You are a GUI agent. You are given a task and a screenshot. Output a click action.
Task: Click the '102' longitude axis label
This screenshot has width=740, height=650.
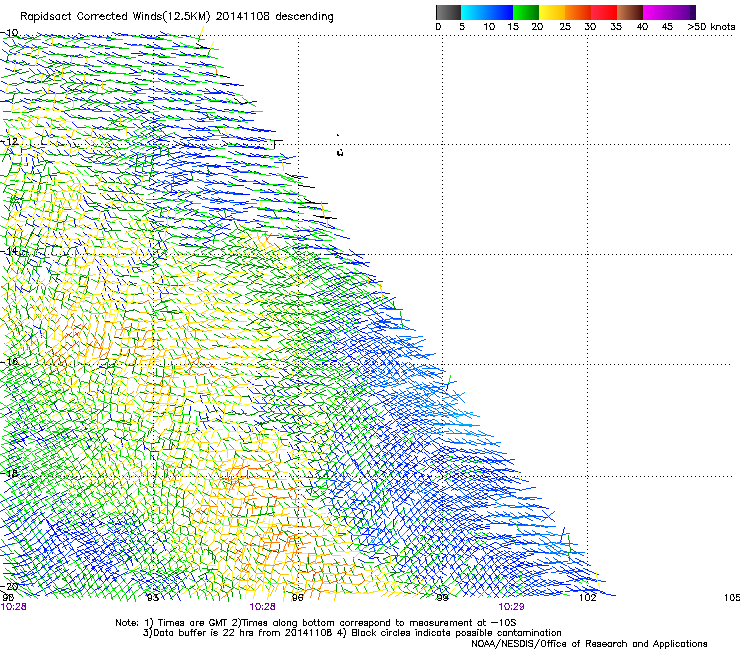pyautogui.click(x=588, y=598)
